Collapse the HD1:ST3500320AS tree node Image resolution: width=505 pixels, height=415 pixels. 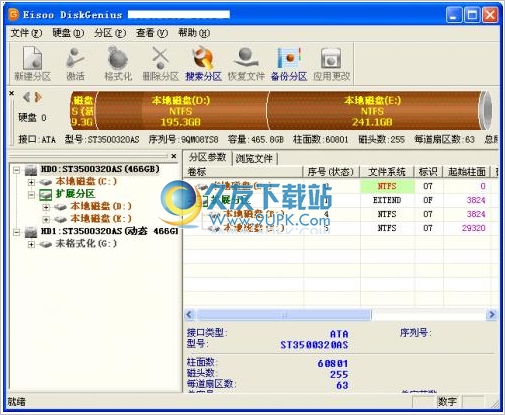(x=16, y=232)
